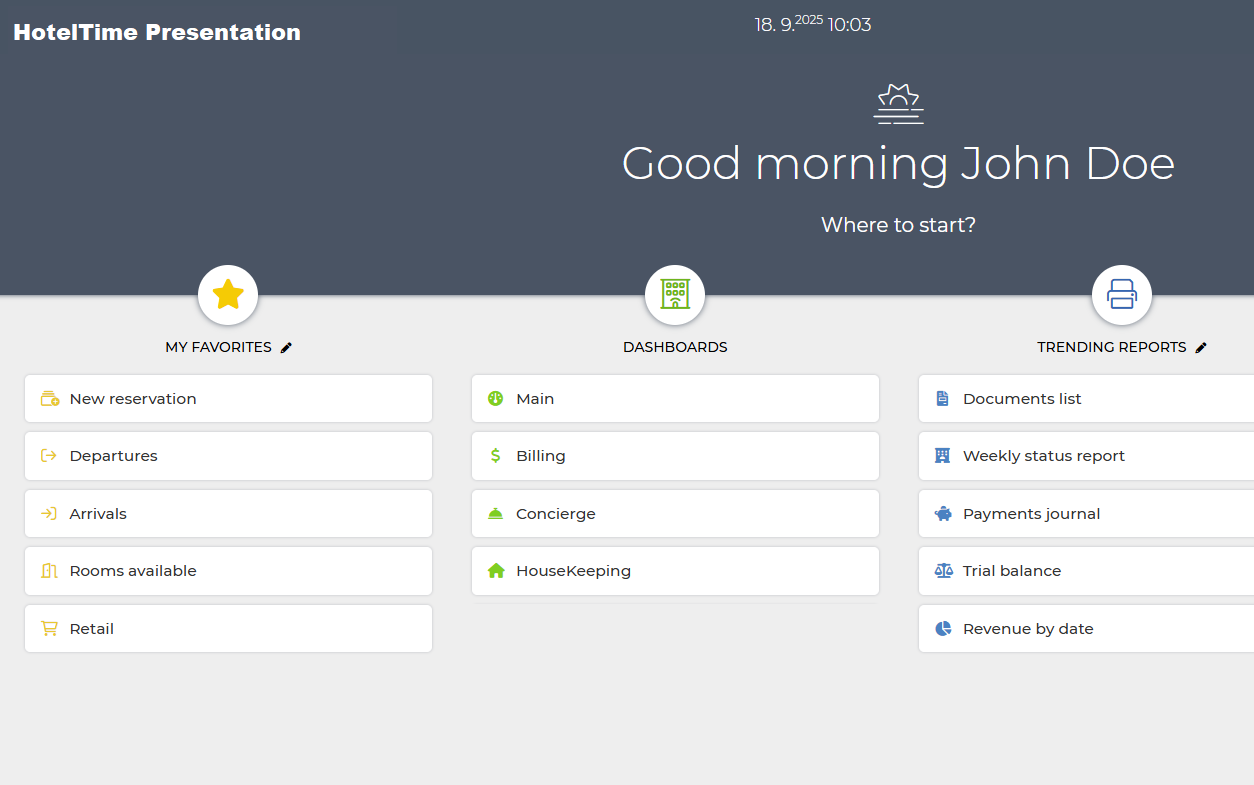Click the Good morning John Doe greeting
Screen dimensions: 1254x785
(x=898, y=163)
